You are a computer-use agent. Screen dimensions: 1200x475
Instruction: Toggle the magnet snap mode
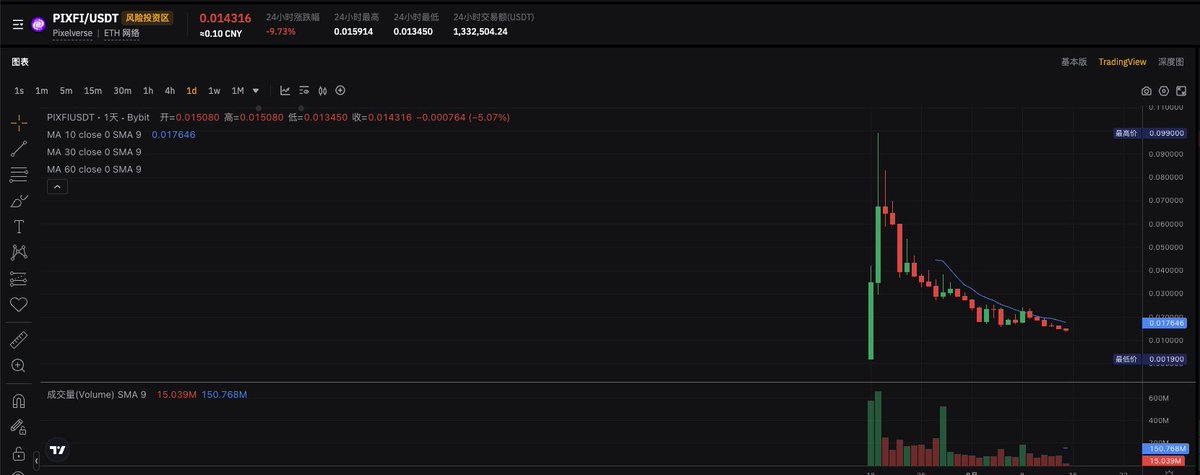(18, 402)
